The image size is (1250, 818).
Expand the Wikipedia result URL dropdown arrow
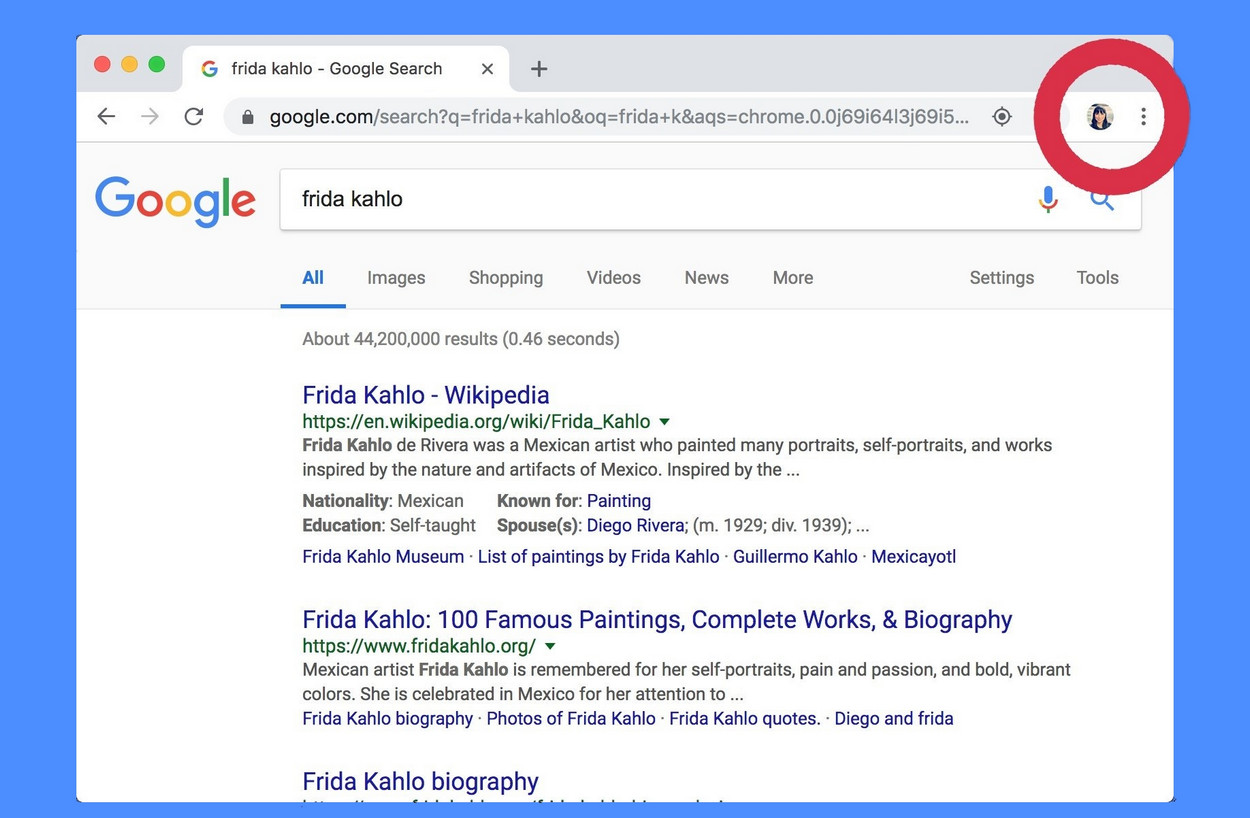(x=664, y=422)
